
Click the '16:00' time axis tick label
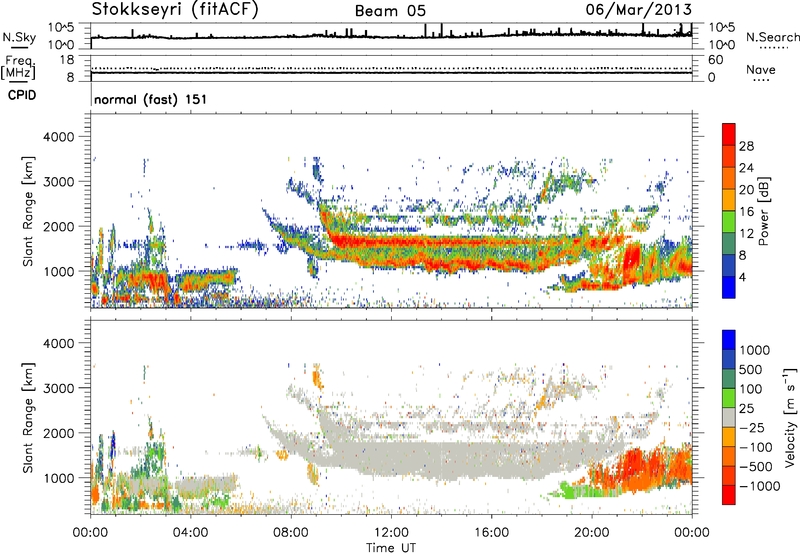(491, 533)
